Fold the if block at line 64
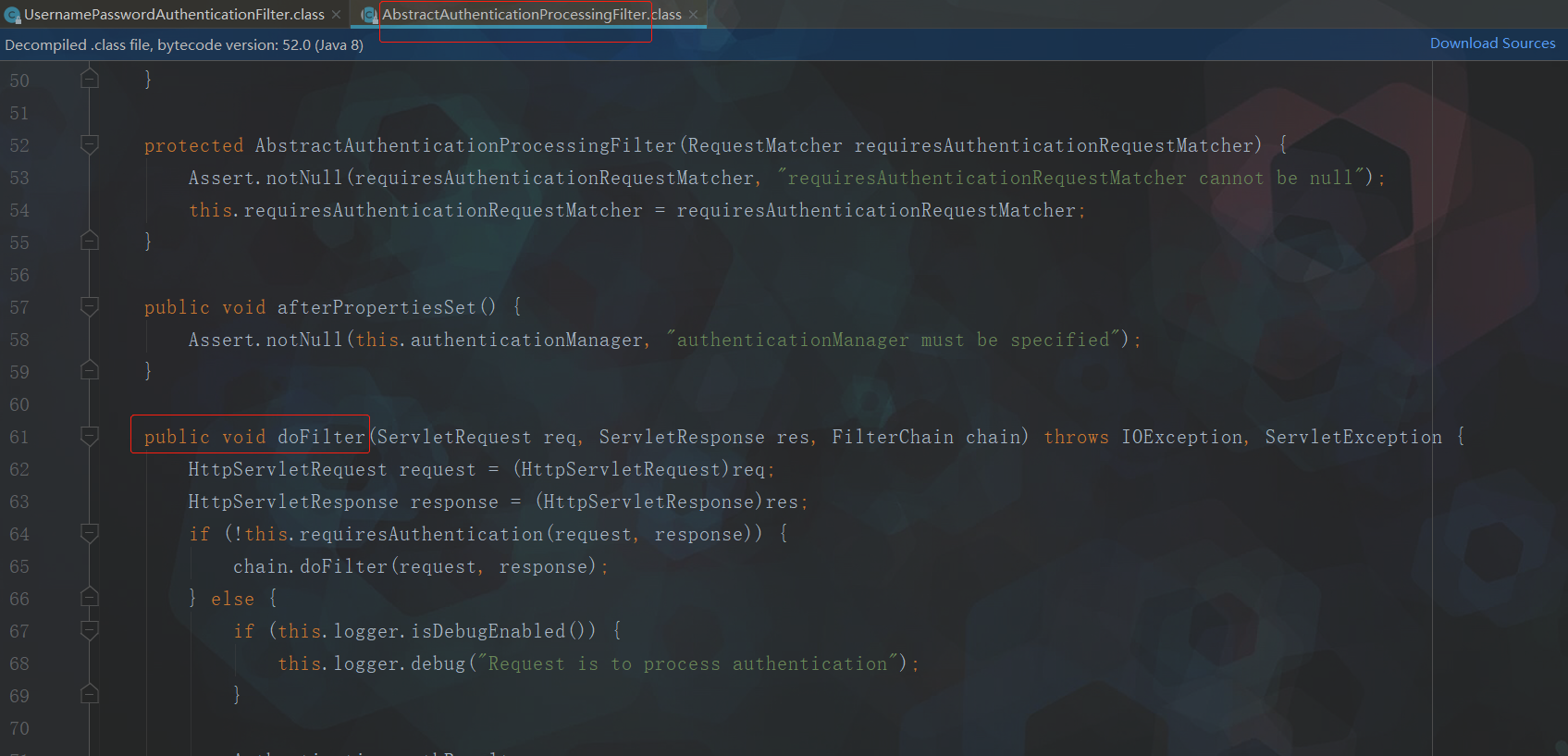The width and height of the screenshot is (1568, 756). 90,533
